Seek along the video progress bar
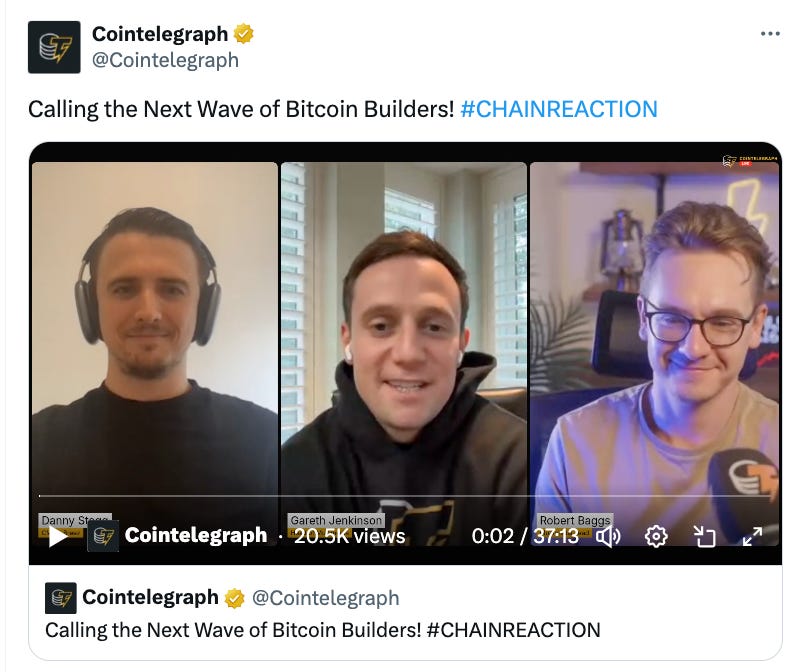The width and height of the screenshot is (800, 672). point(406,495)
